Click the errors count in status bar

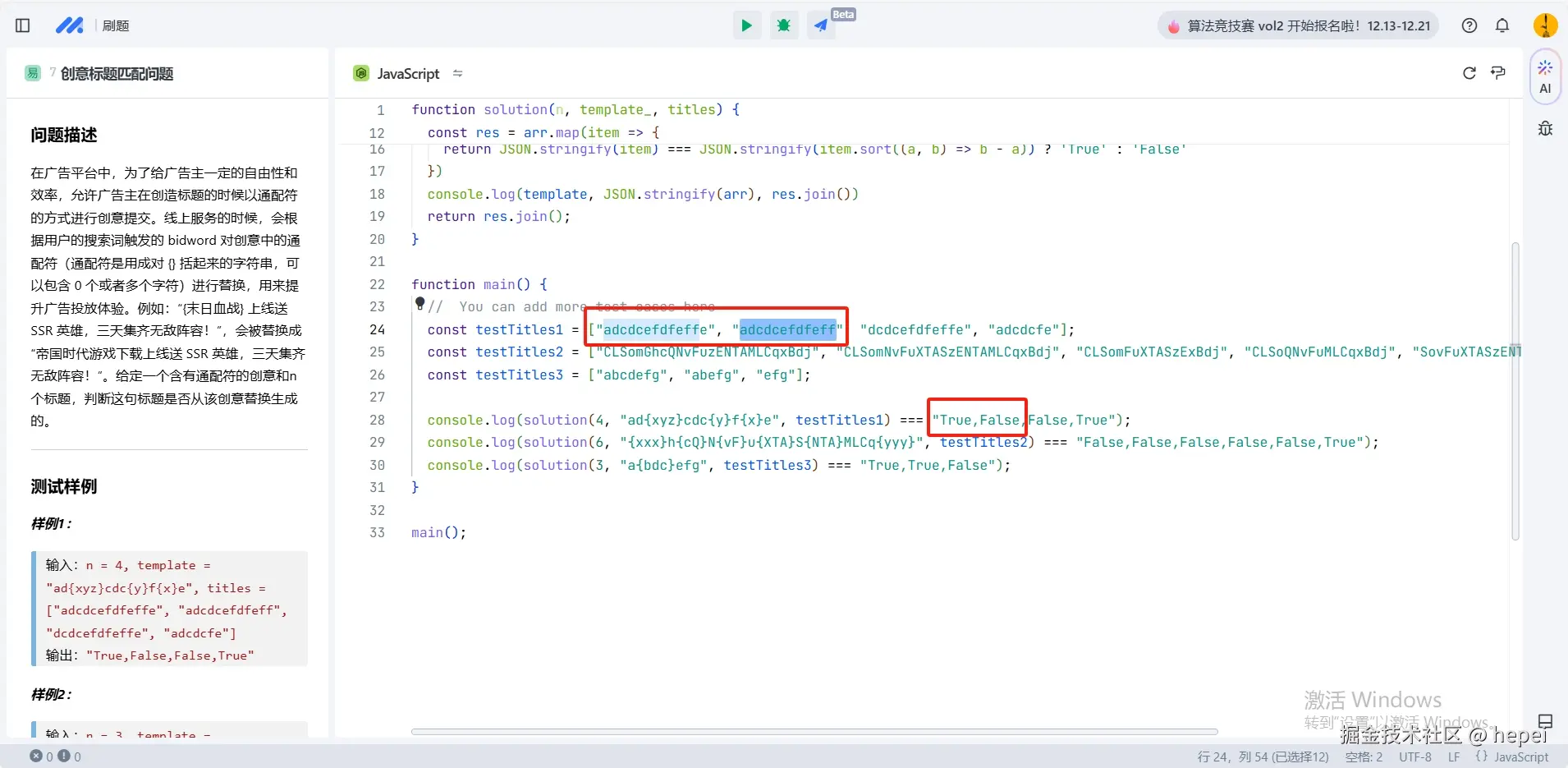(x=43, y=757)
